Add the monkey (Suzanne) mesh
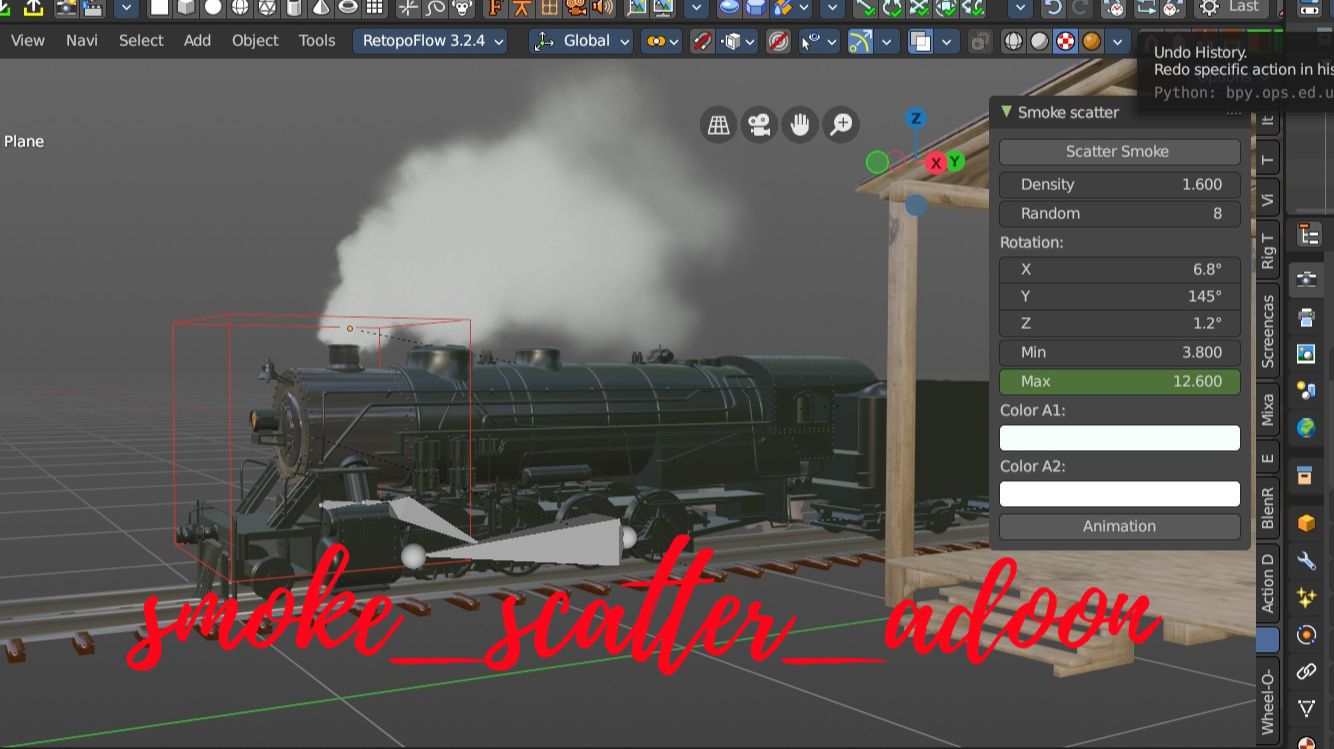Viewport: 1334px width, 749px height. 462,8
